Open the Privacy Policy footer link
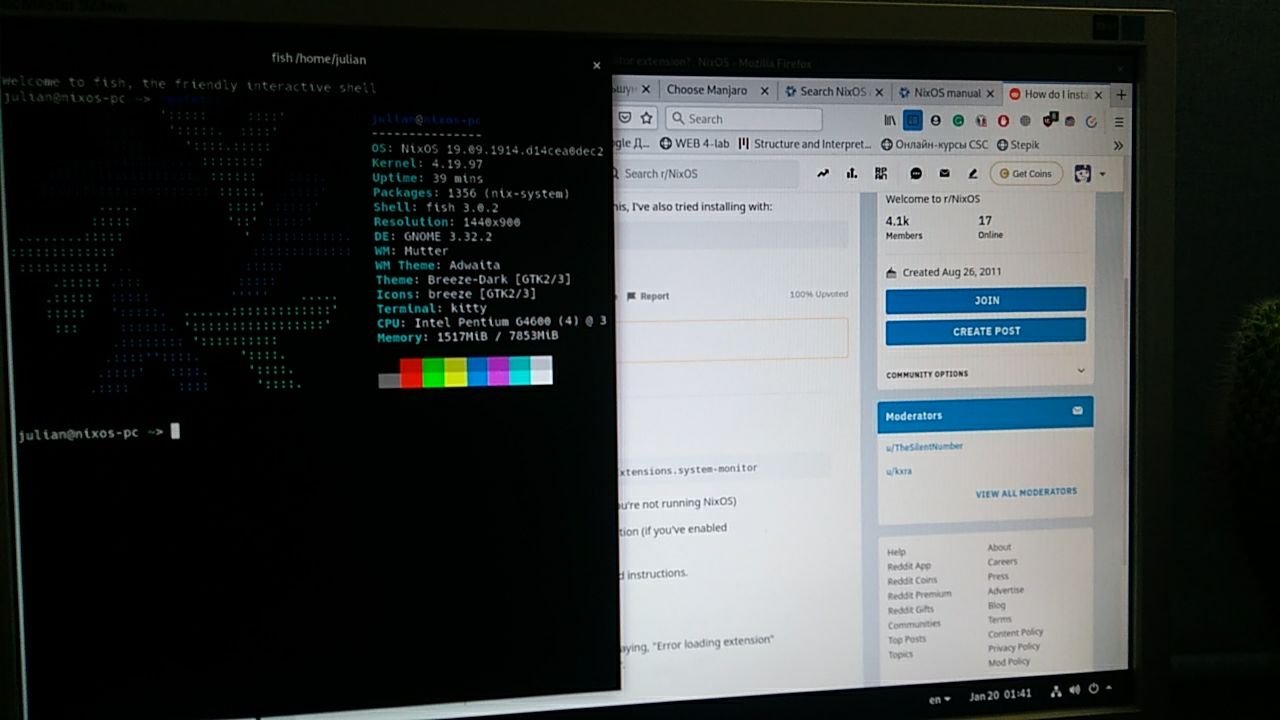This screenshot has width=1280, height=720. (x=1014, y=647)
